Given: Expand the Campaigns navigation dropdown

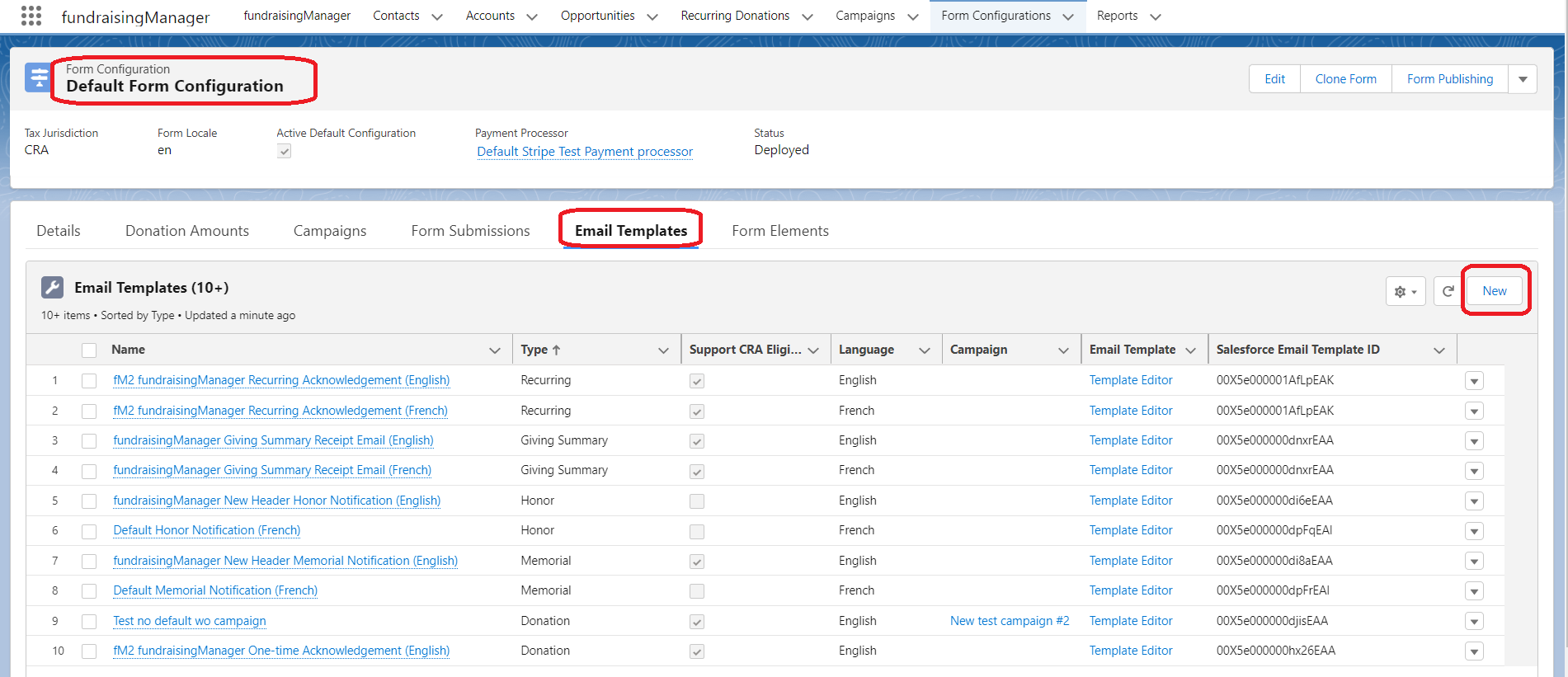Looking at the screenshot, I should pos(912,16).
